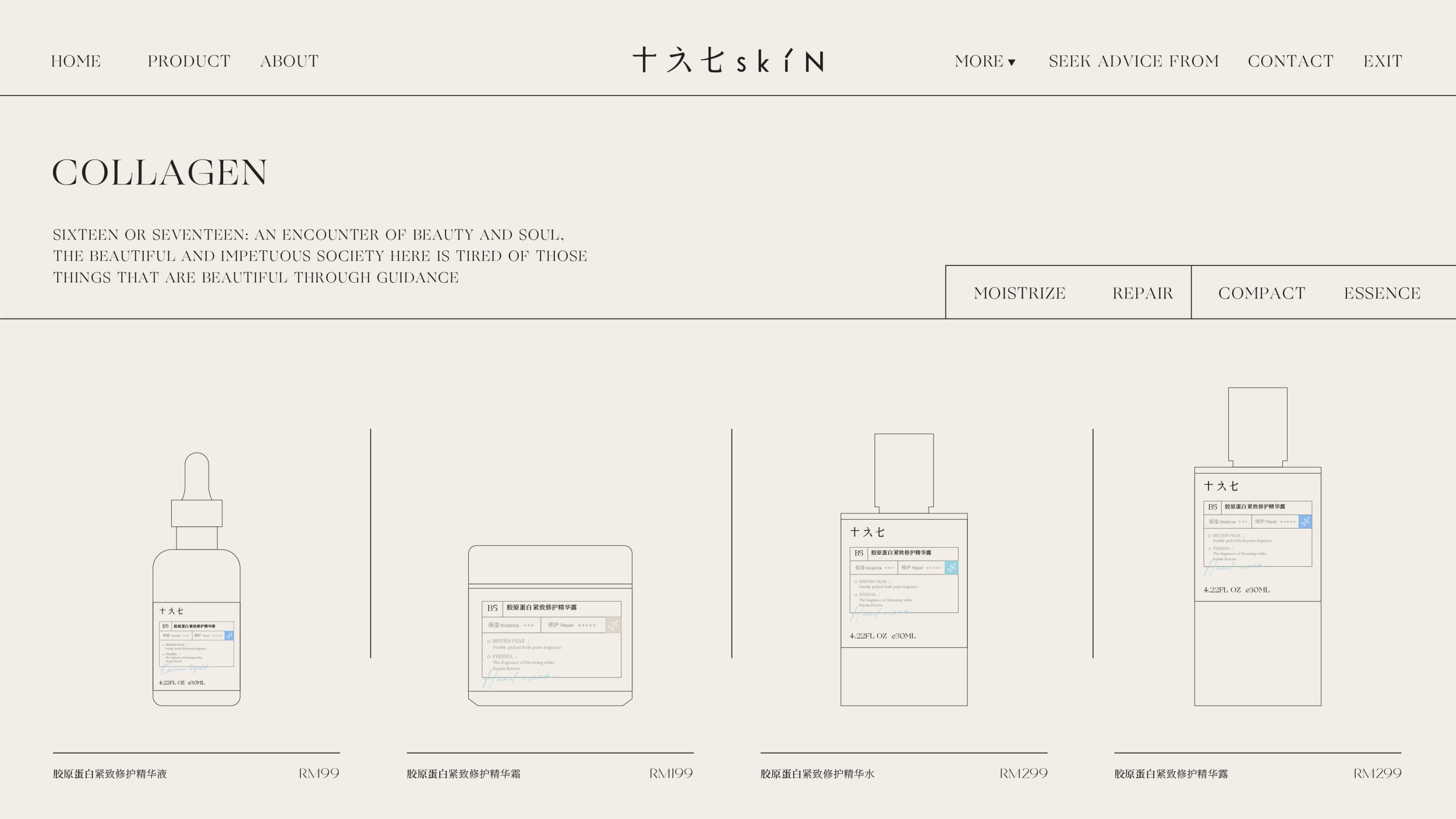
Task: Select the PRODUCT navigation menu item
Action: click(x=189, y=61)
